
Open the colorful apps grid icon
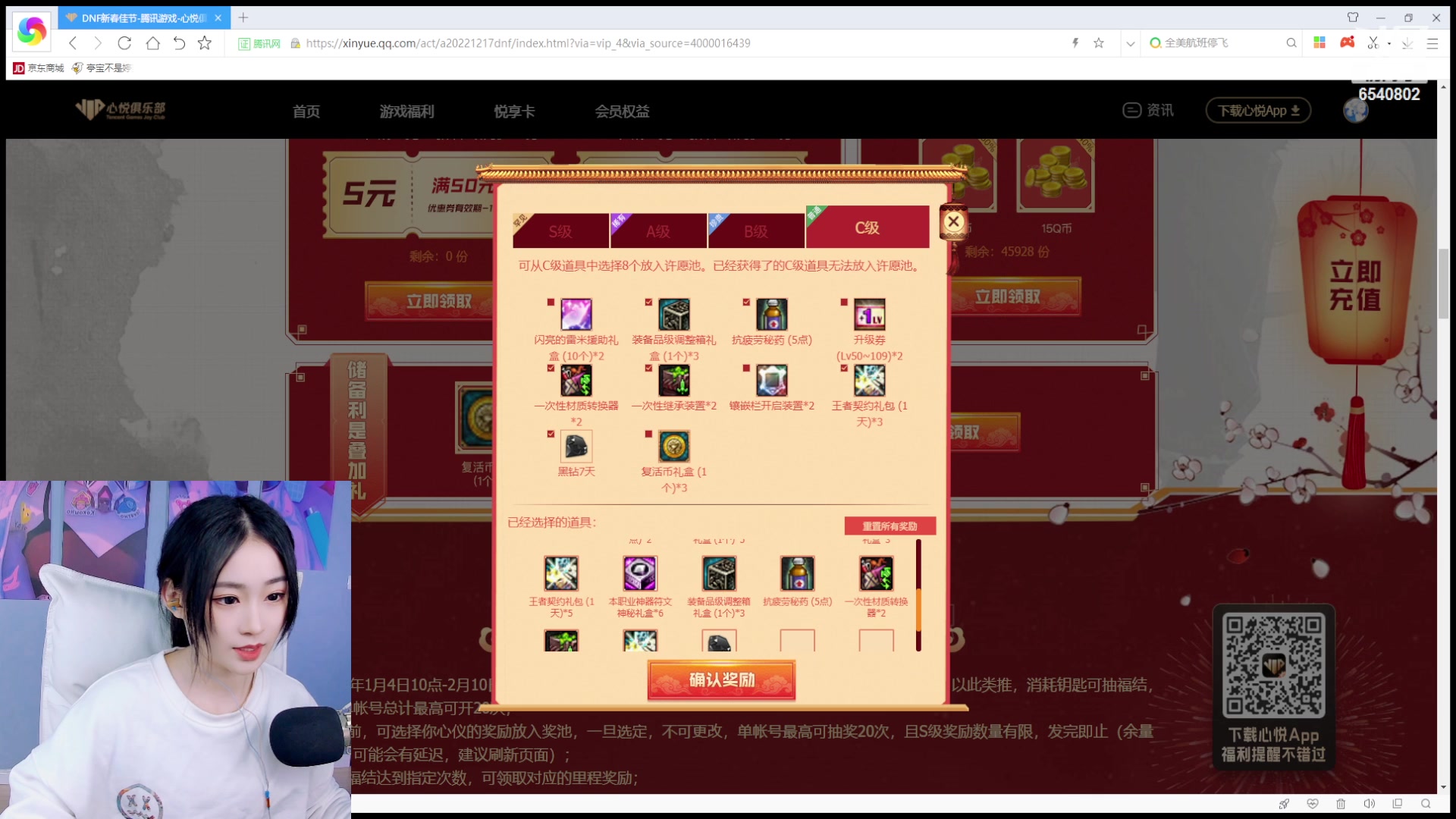click(x=1319, y=42)
